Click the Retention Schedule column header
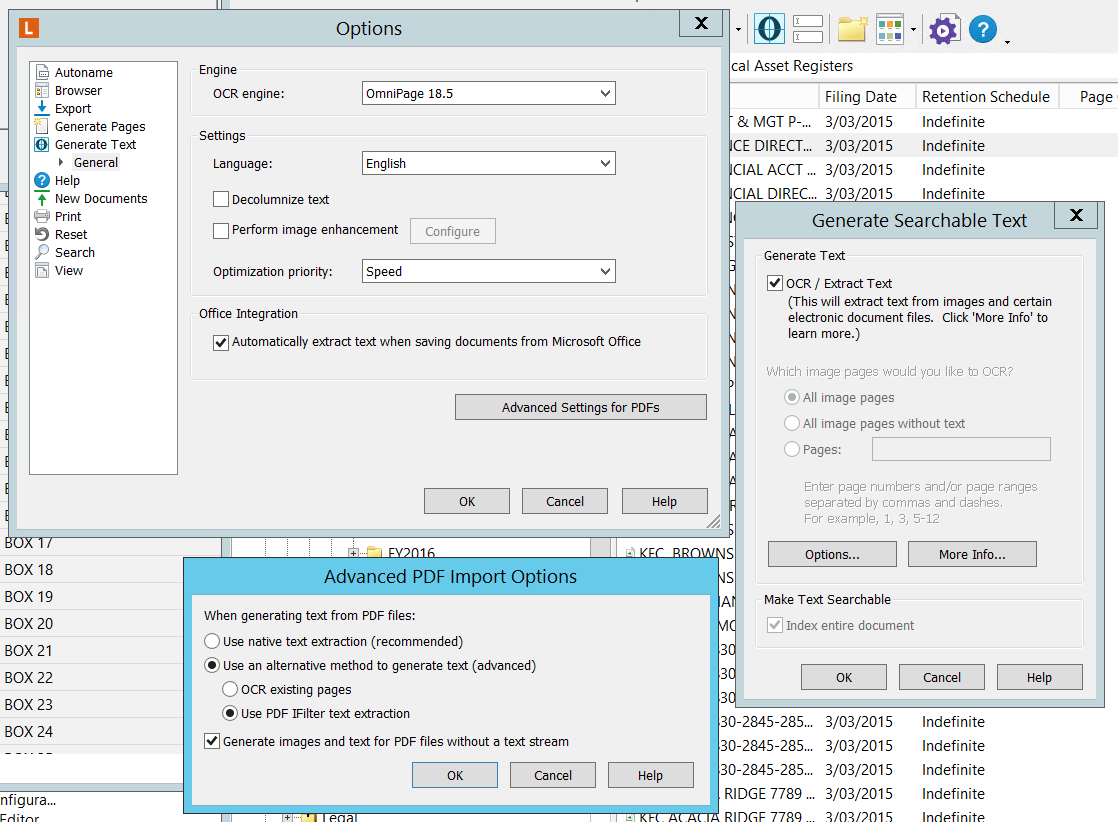1118x822 pixels. tap(985, 97)
